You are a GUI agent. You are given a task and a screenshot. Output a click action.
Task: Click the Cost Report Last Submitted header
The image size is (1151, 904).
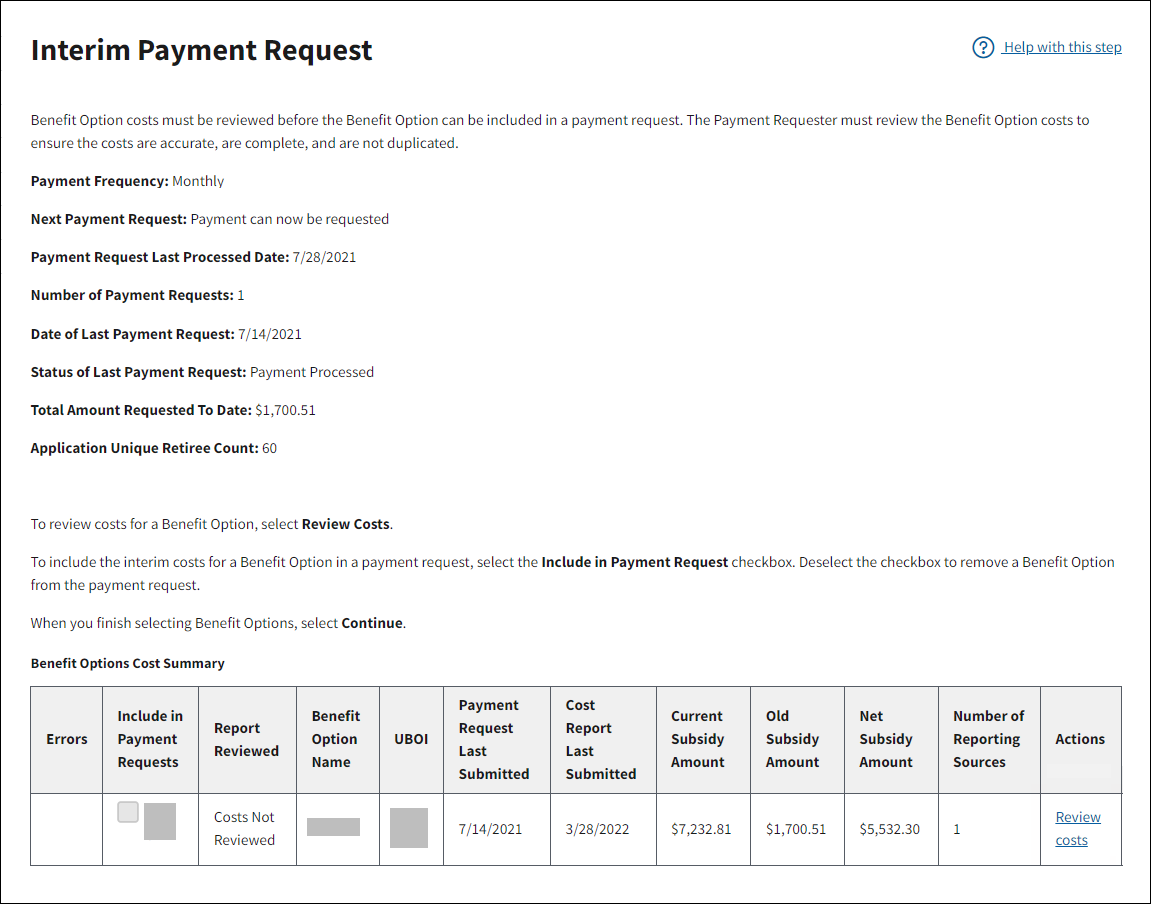pyautogui.click(x=600, y=739)
